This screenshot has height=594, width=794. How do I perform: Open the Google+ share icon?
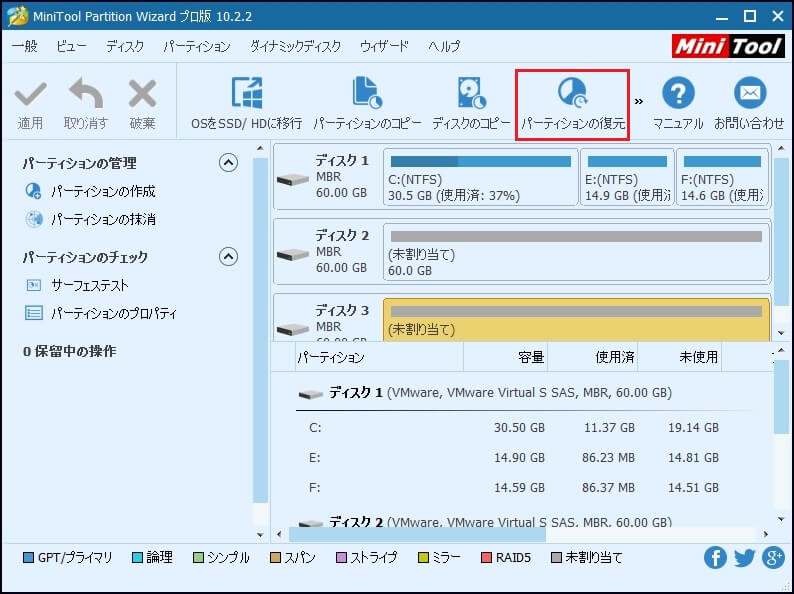pyautogui.click(x=773, y=558)
